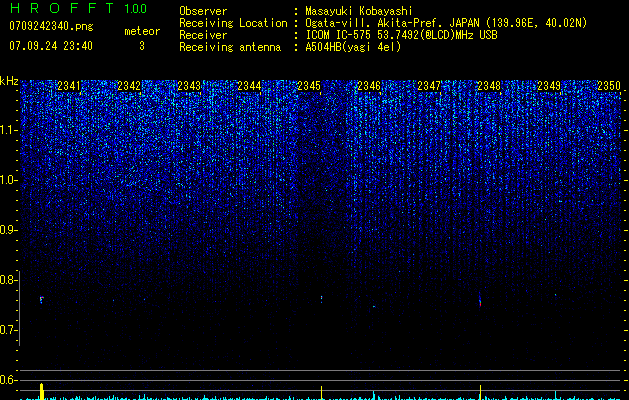Click the 2347 time marker
The height and width of the screenshot is (400, 629).
[x=429, y=86]
